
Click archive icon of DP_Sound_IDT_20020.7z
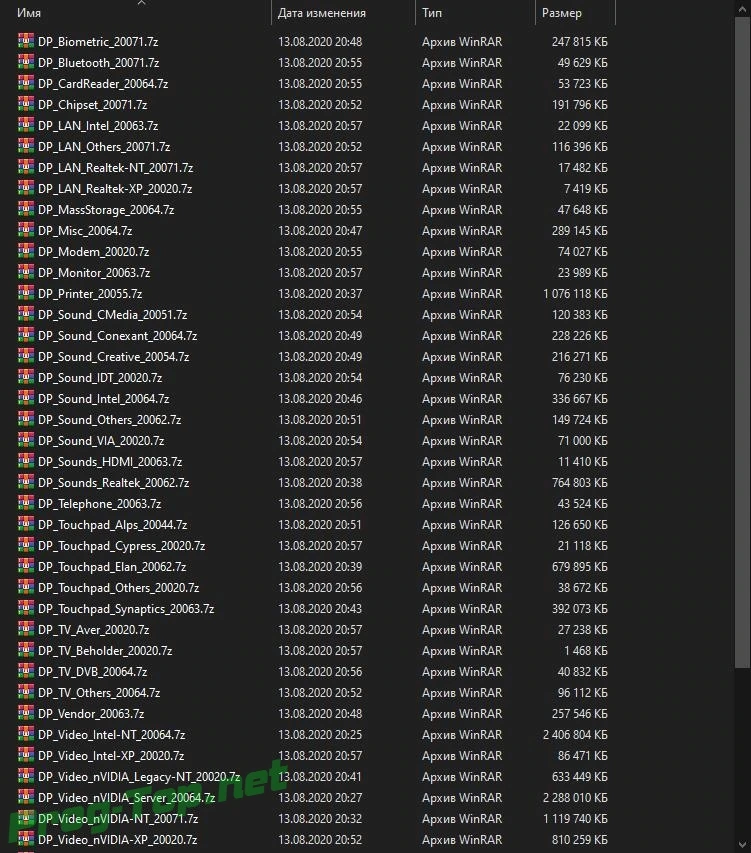[x=26, y=378]
